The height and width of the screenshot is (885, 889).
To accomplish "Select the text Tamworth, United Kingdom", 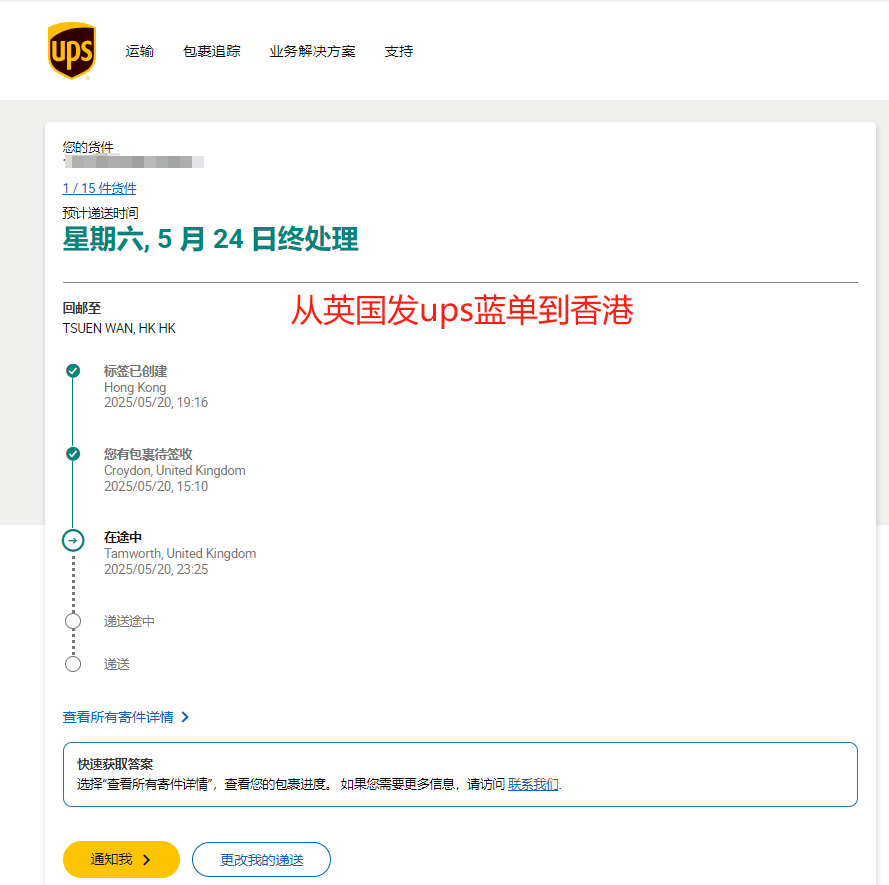I will click(180, 553).
